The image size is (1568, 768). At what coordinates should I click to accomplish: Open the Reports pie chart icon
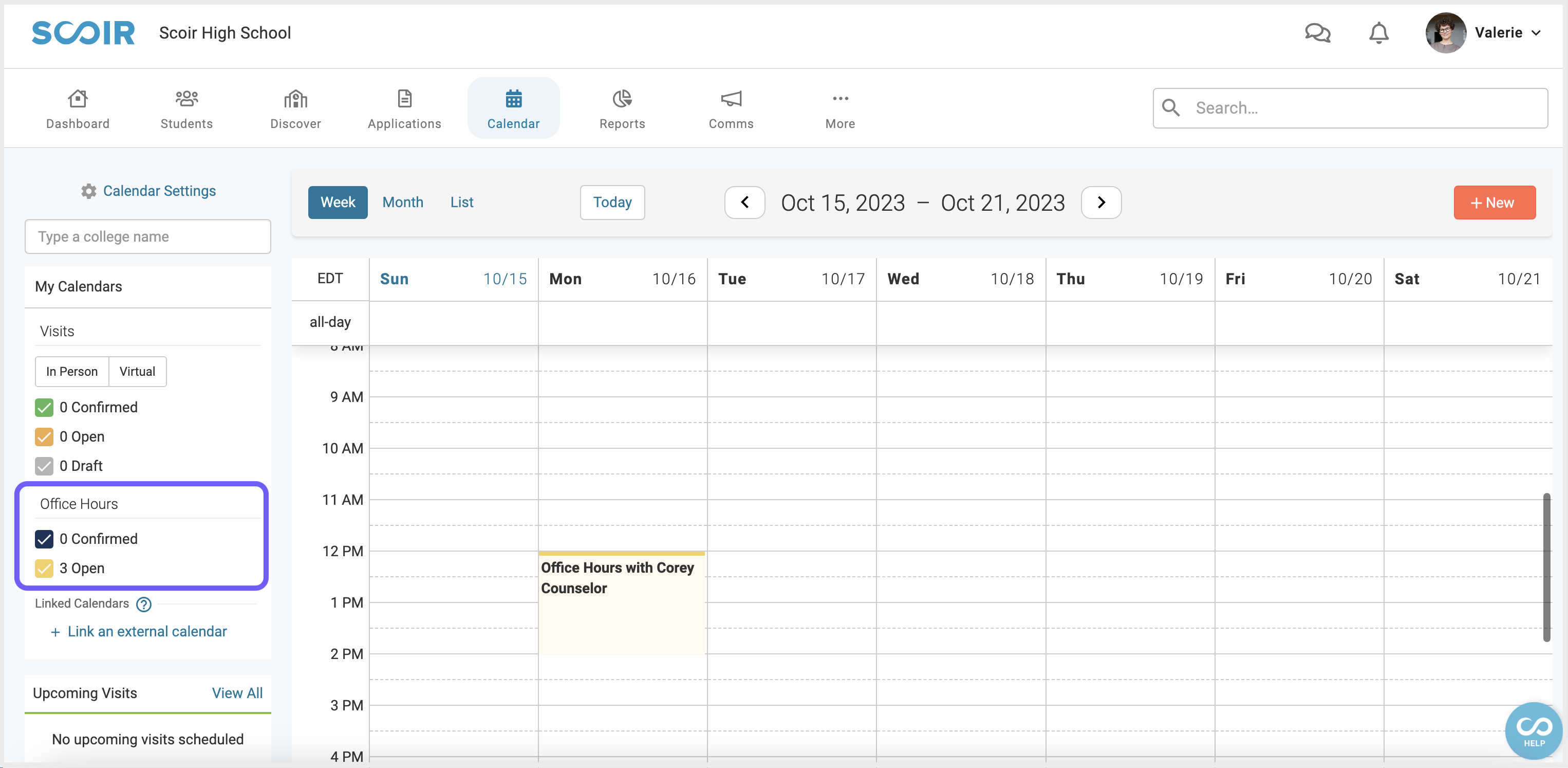[x=622, y=98]
